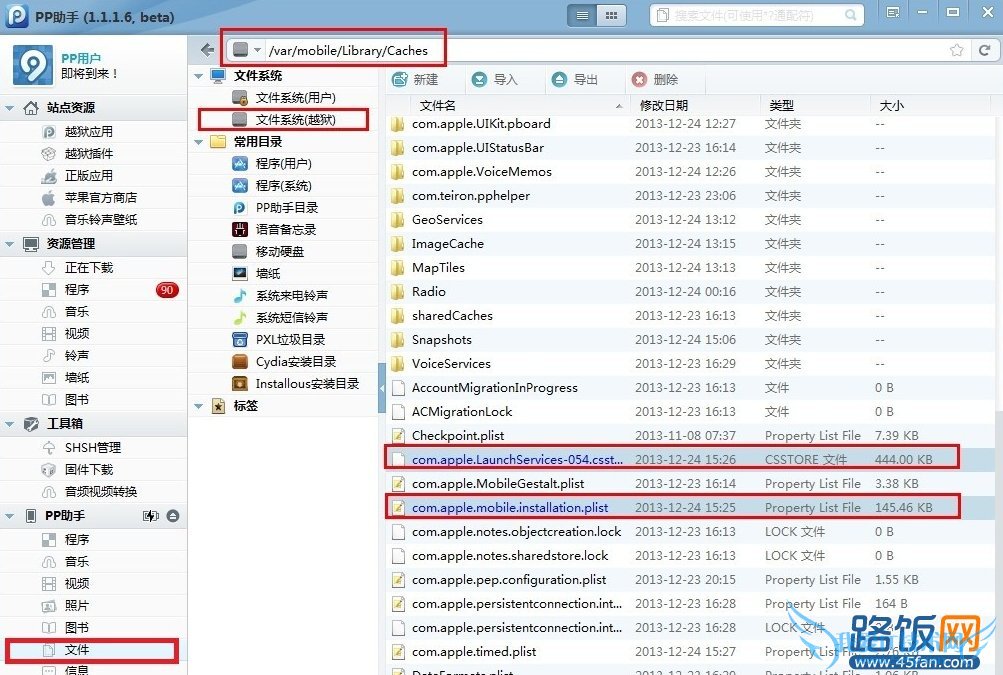1003x675 pixels.
Task: Click the 导出 export button
Action: [x=574, y=79]
